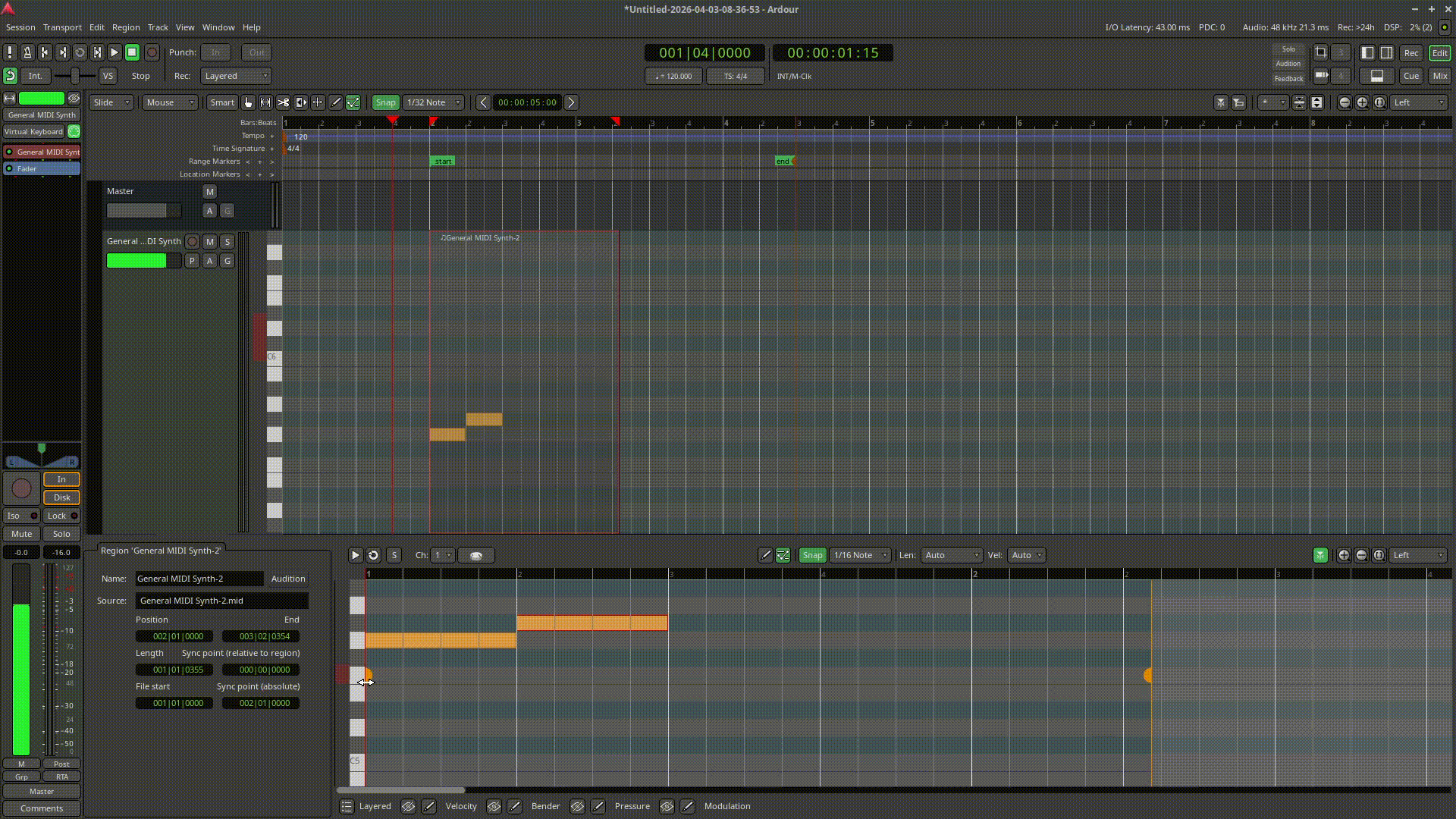Screen dimensions: 1456x819
Task: Toggle Snap in the main toolbar
Action: coord(385,102)
